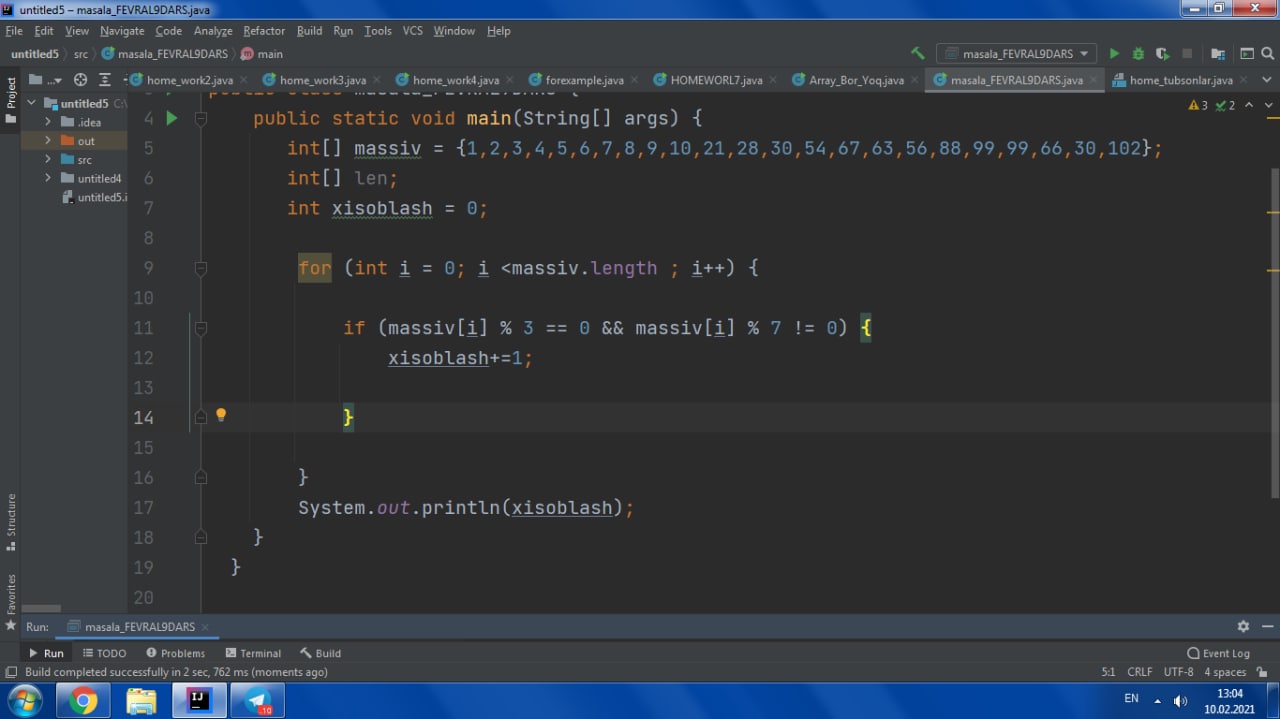Switch to the HOMEWORL7.java tab
1280x719 pixels.
point(716,80)
